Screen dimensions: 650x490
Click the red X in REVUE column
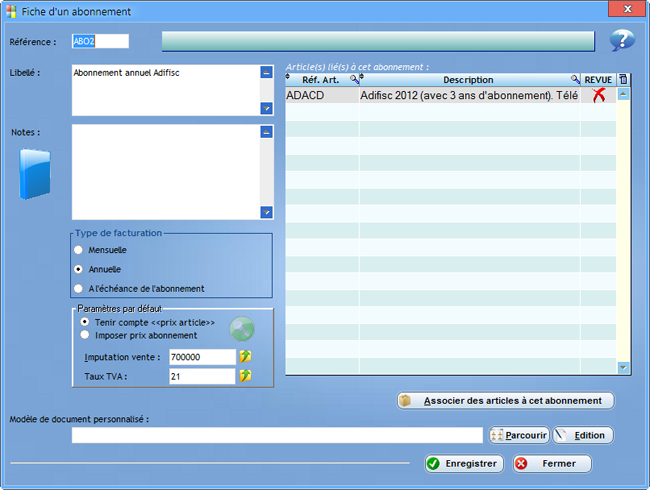tap(598, 95)
